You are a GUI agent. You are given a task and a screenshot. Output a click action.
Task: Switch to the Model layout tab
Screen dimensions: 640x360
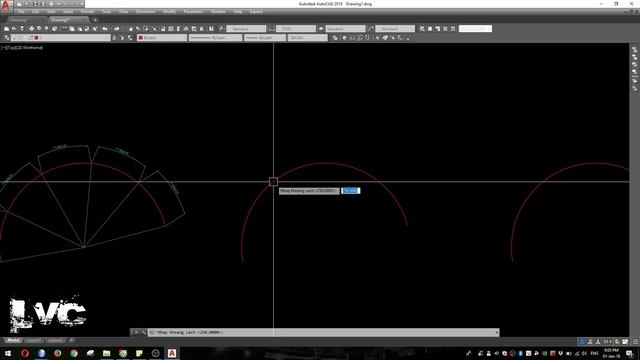pyautogui.click(x=13, y=340)
